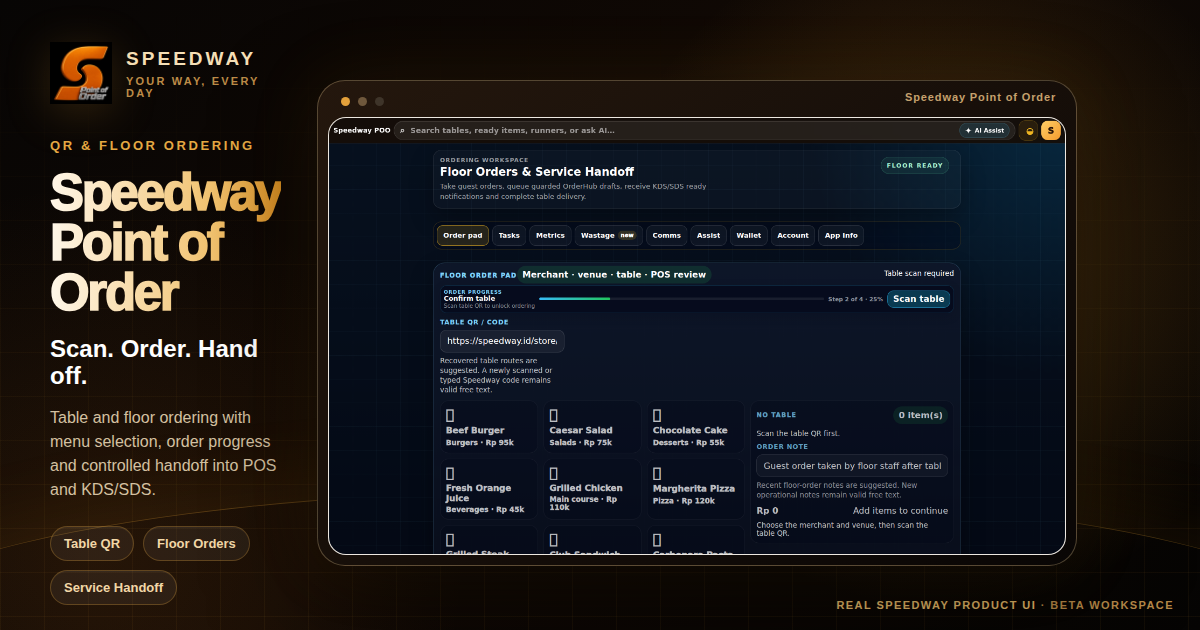Image resolution: width=1200 pixels, height=630 pixels.
Task: Click the NO TABLE label
Action: 776,415
